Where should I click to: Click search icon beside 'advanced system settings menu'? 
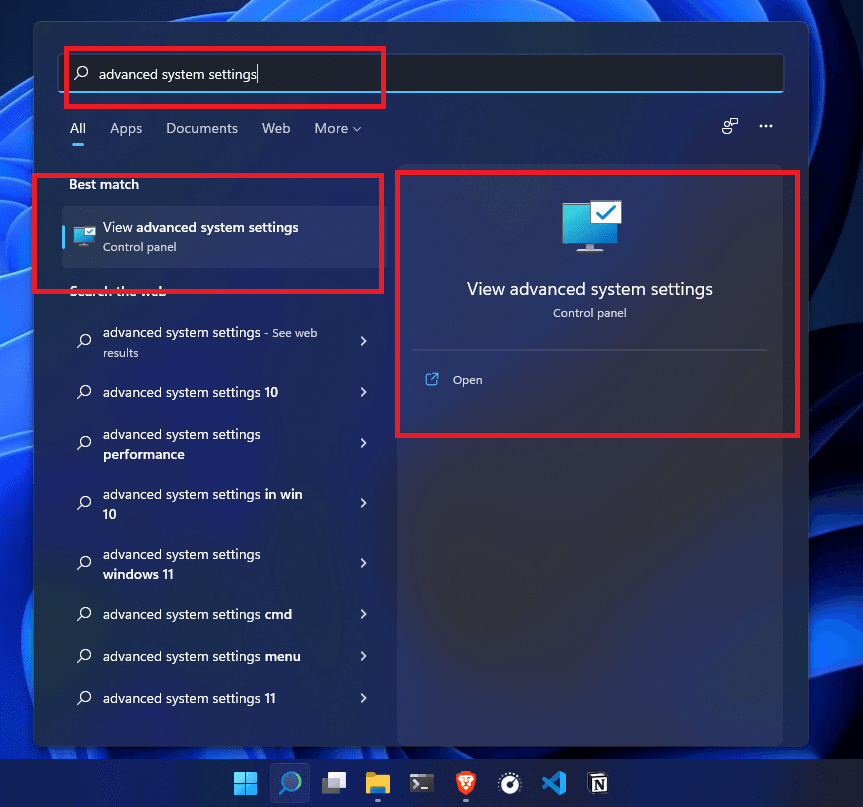pos(84,656)
